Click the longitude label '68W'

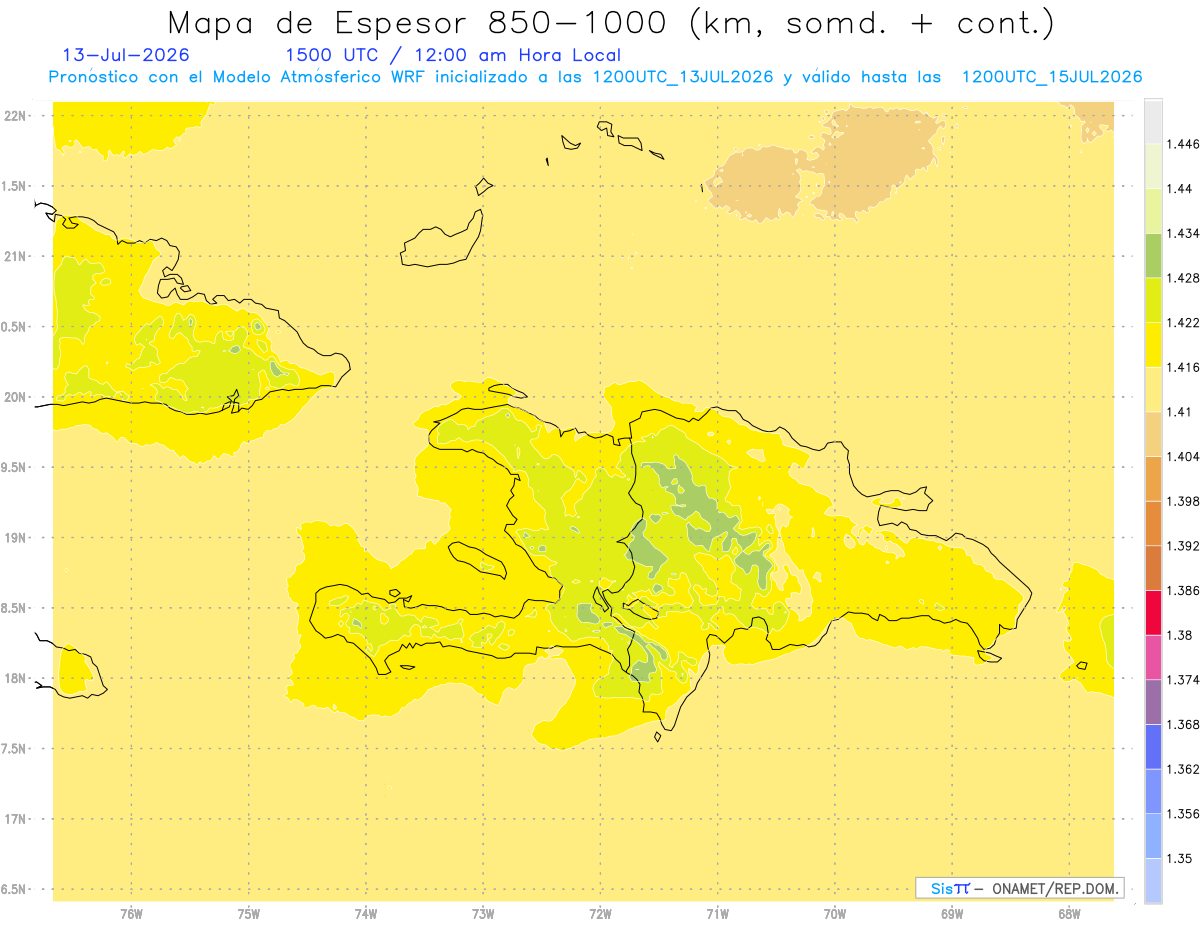(1069, 914)
